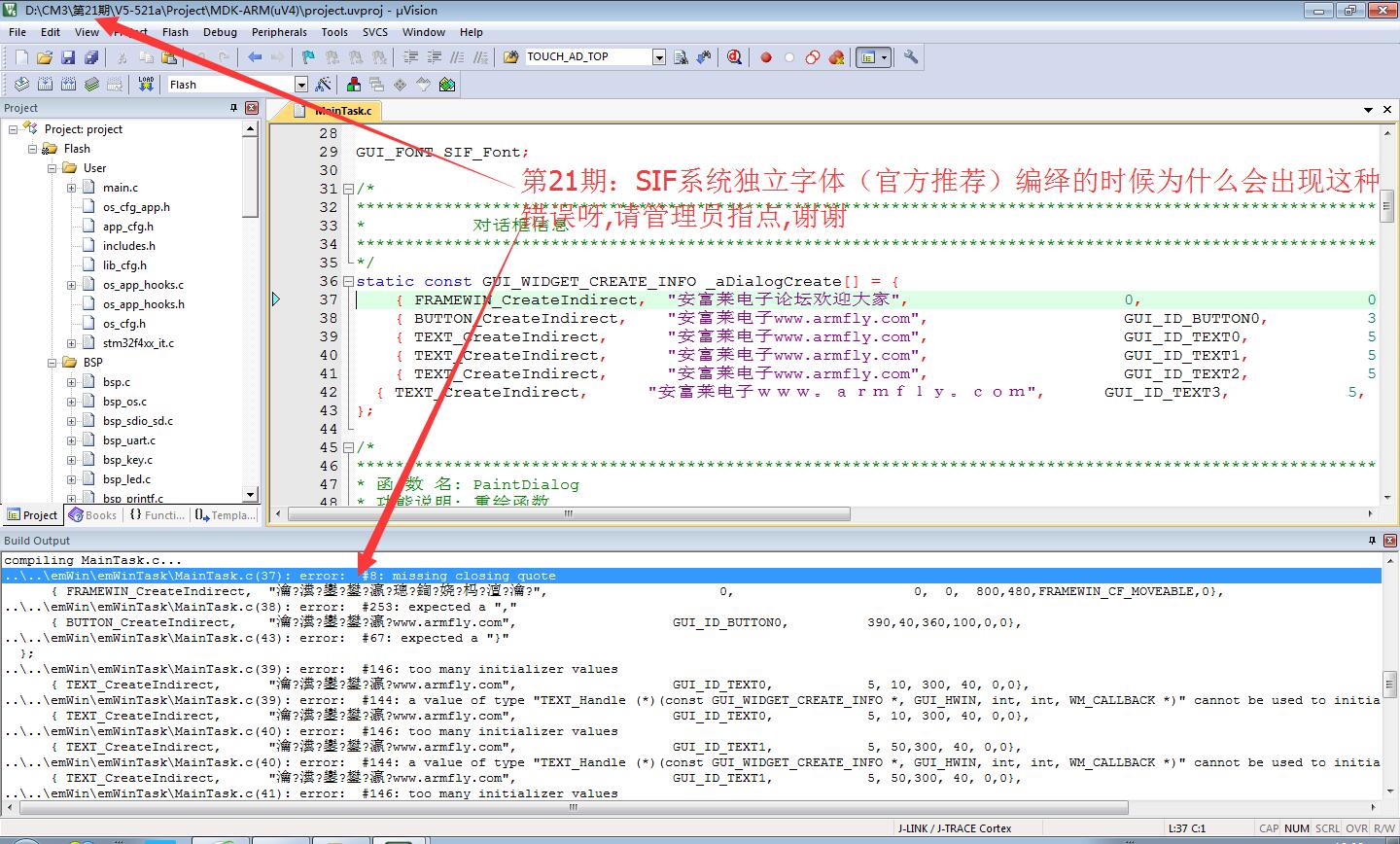Click the line 38 'expected a ","' error
Viewport: 1400px width, 844px height.
point(261,607)
